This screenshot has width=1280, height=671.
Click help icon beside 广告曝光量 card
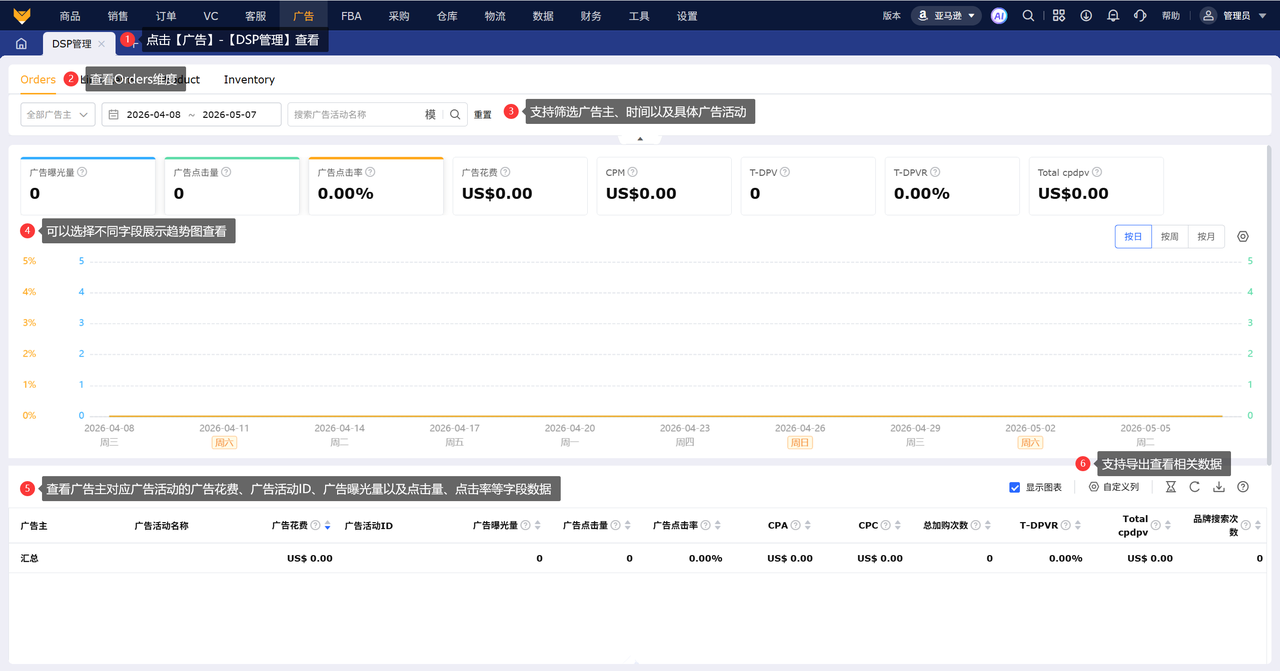point(82,172)
